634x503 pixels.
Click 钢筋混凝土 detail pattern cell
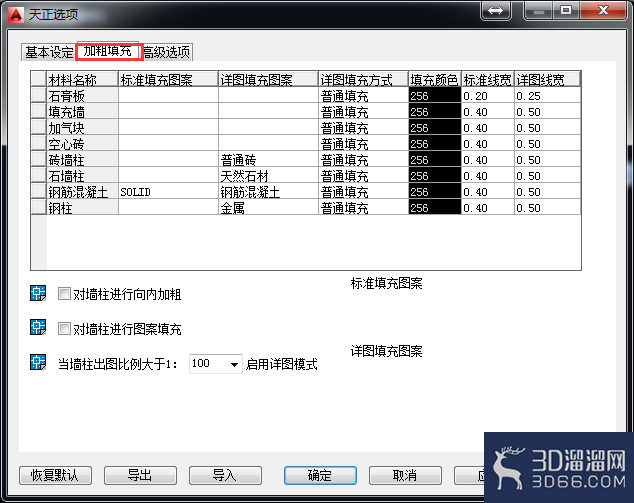coord(268,192)
